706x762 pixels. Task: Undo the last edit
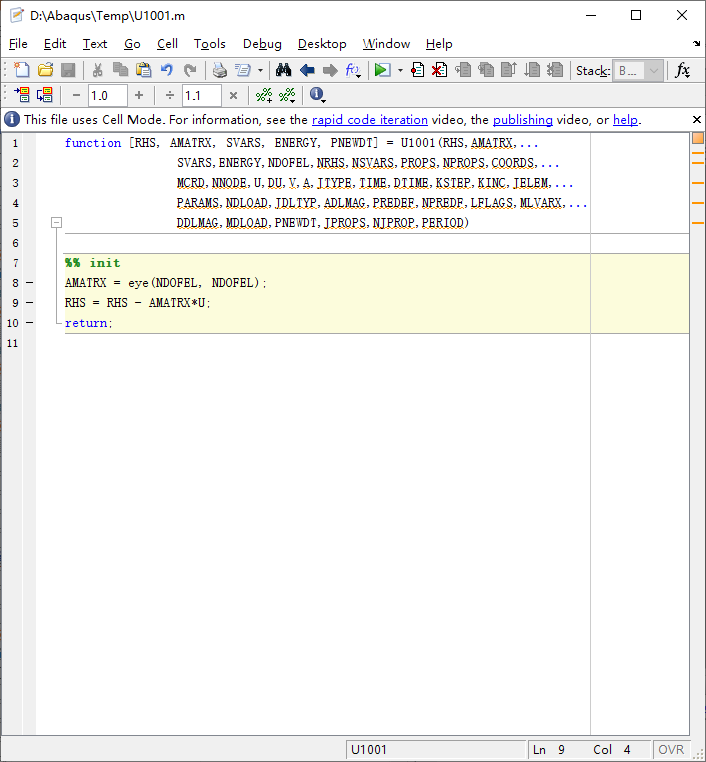point(167,70)
